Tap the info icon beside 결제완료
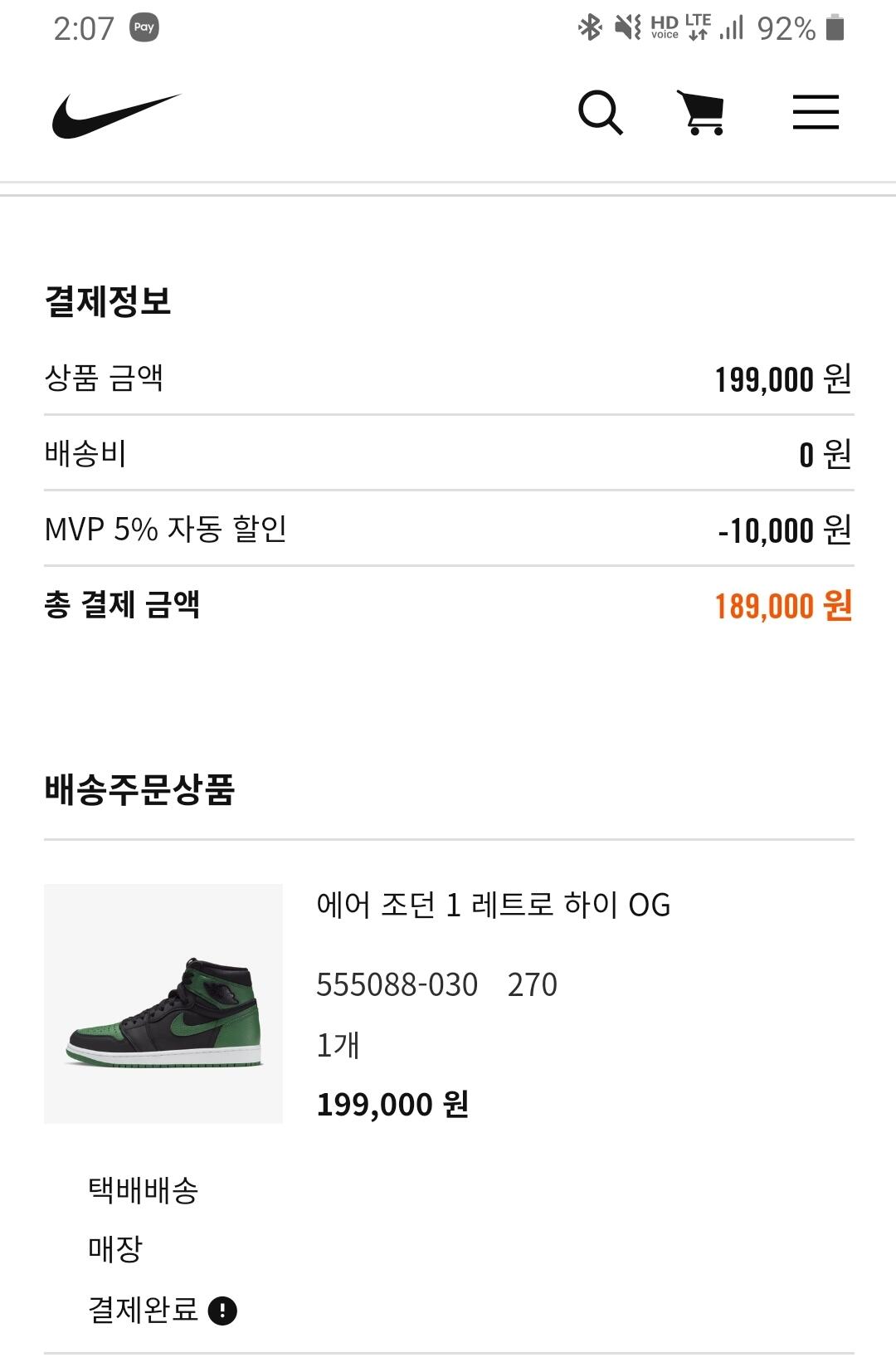This screenshot has height=1367, width=896. point(222,1311)
